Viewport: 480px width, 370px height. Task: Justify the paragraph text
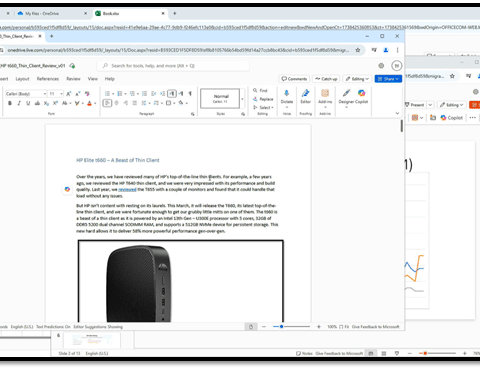click(135, 103)
